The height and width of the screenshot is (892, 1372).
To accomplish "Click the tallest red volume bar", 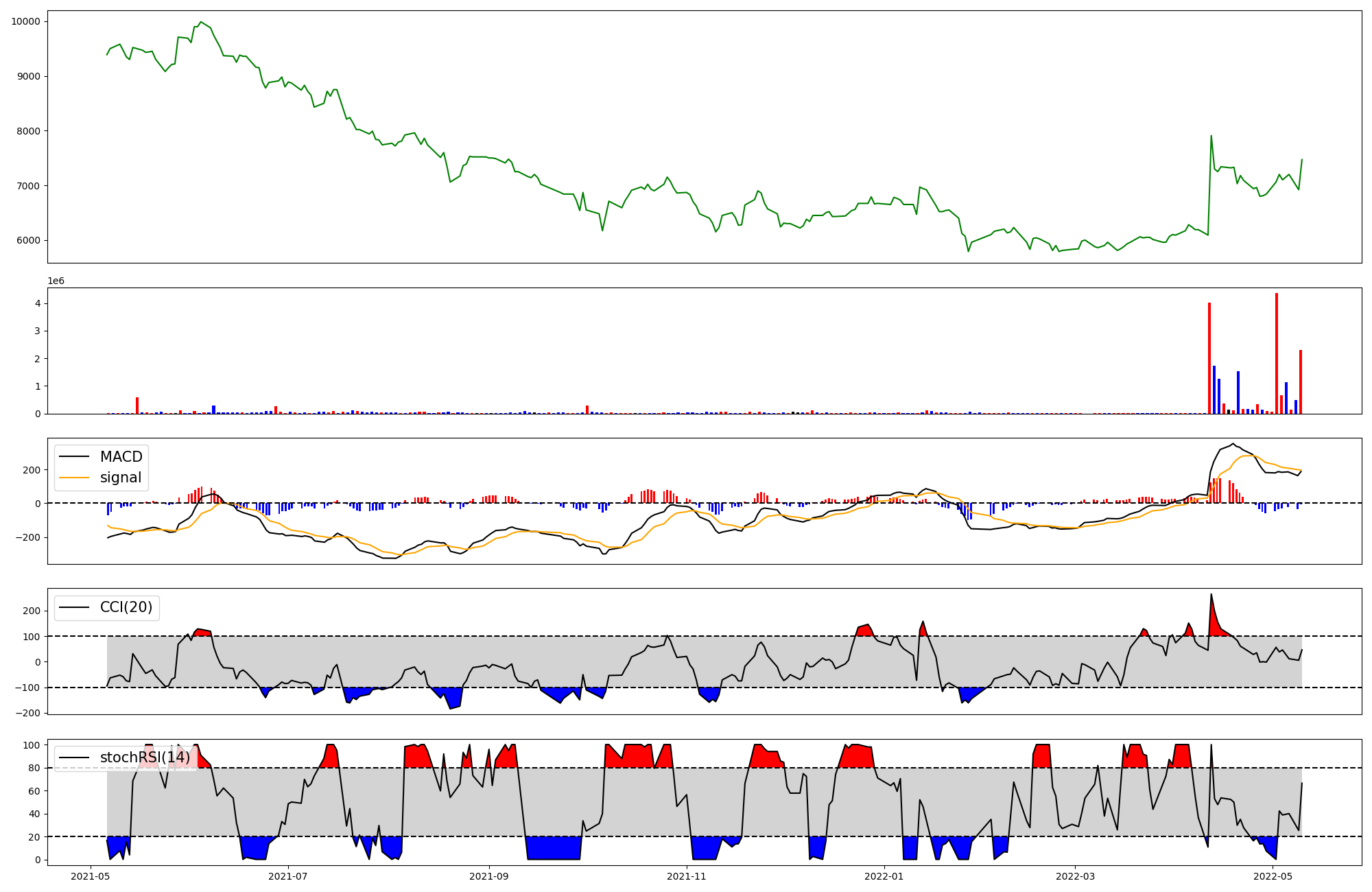I will [1276, 353].
